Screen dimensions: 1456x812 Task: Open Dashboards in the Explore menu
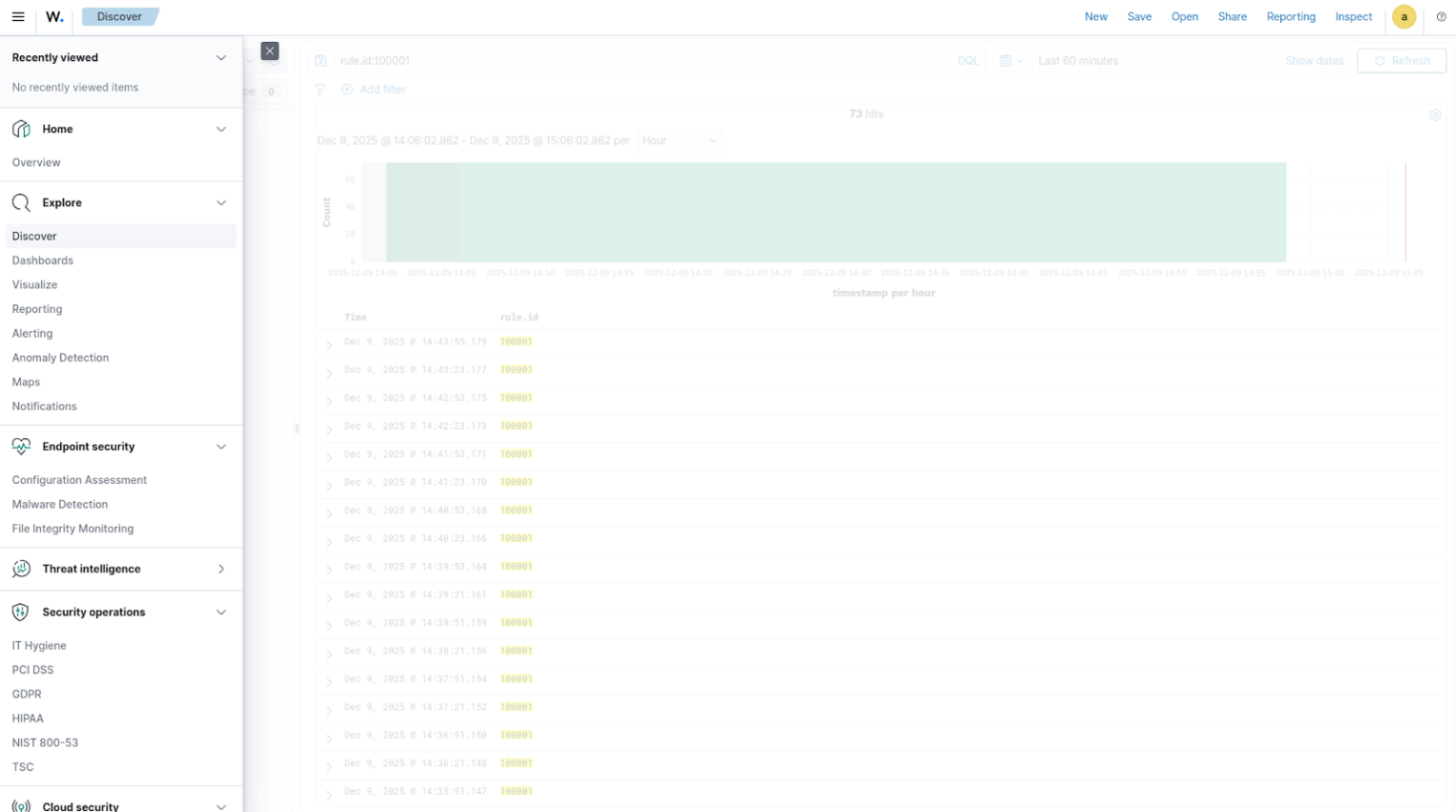pos(43,260)
